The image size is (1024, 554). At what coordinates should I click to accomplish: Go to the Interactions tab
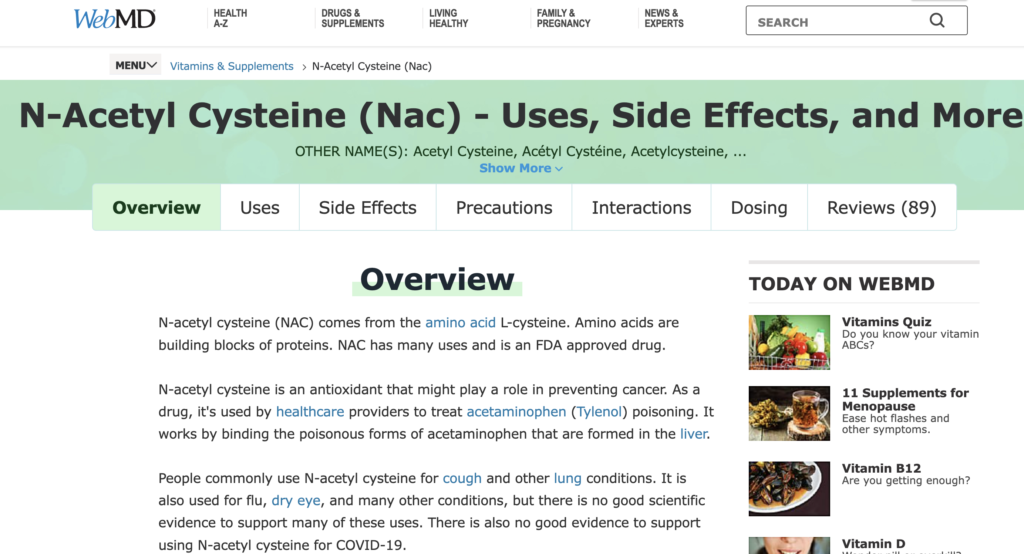[x=641, y=208]
